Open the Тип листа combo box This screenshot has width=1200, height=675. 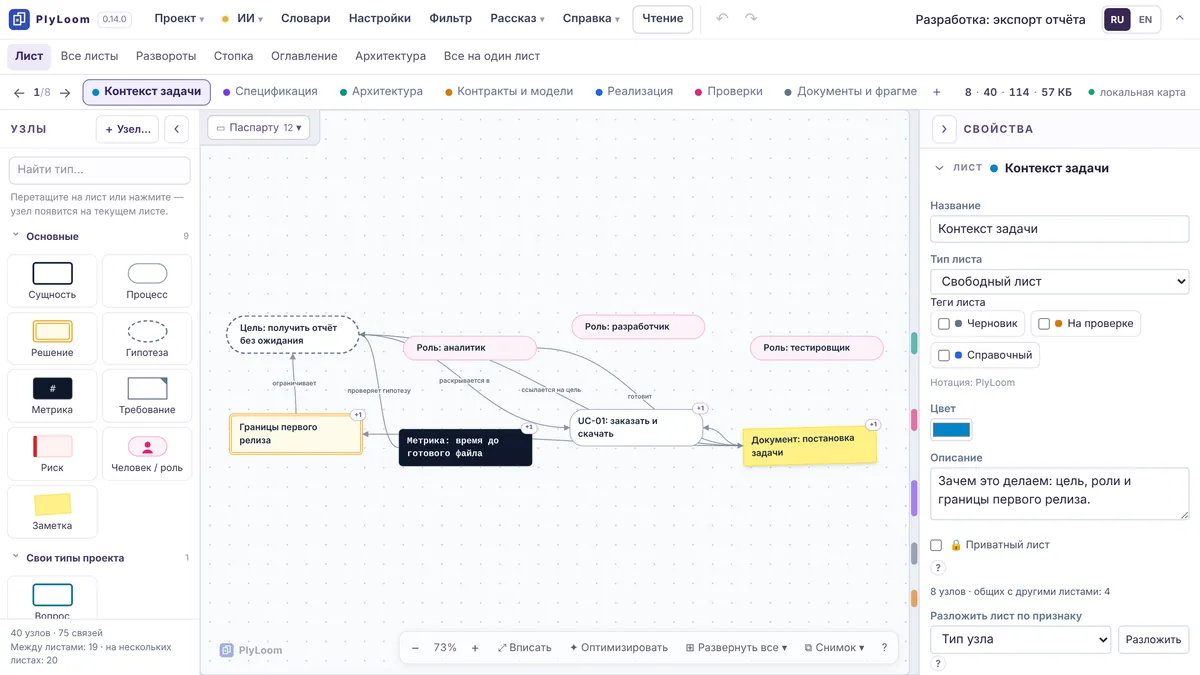tap(1059, 282)
